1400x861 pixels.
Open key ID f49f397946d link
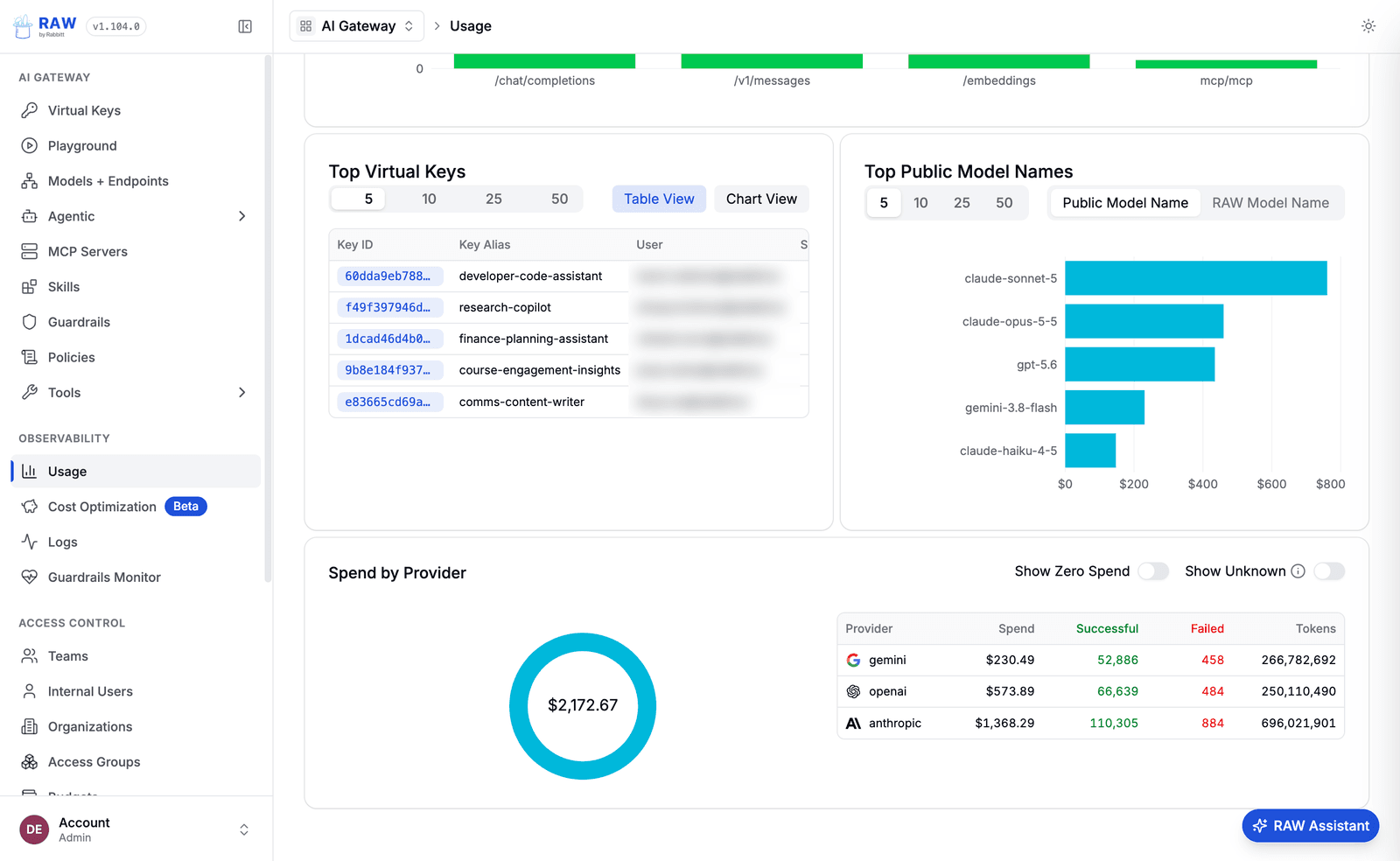[388, 308]
